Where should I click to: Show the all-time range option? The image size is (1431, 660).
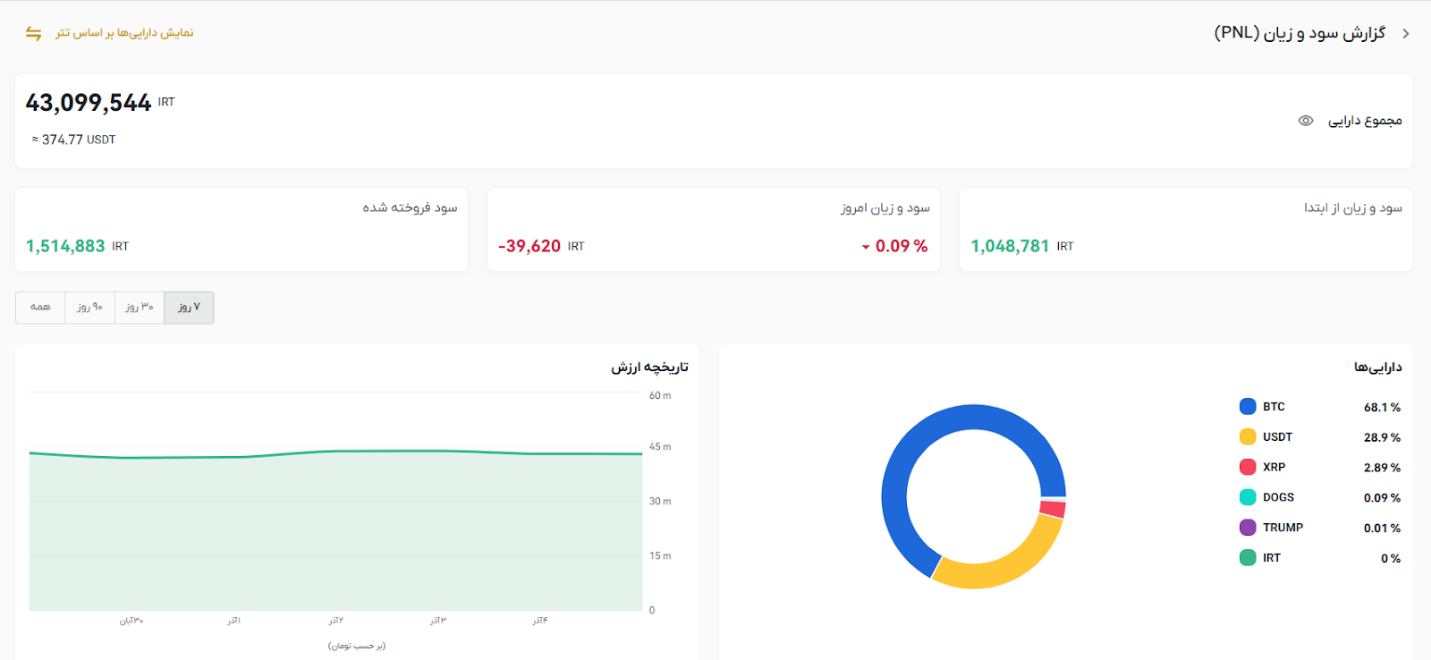click(40, 308)
